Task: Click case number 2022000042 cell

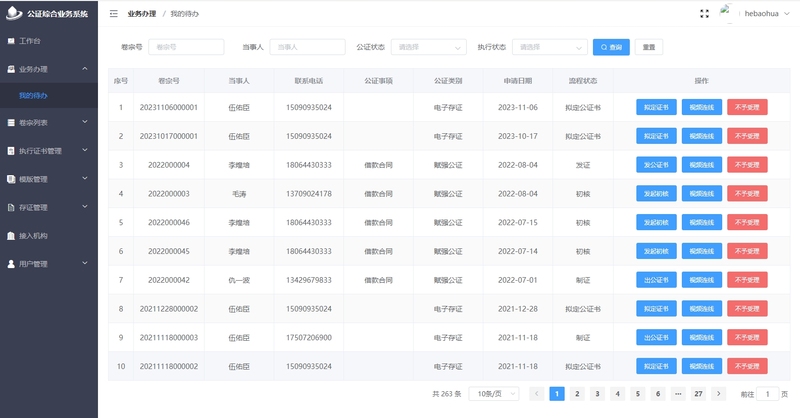Action: click(169, 280)
